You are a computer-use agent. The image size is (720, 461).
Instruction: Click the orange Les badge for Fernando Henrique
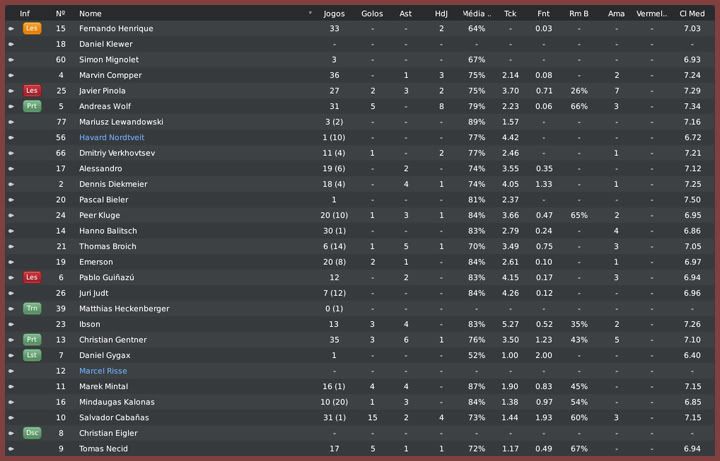click(x=32, y=29)
